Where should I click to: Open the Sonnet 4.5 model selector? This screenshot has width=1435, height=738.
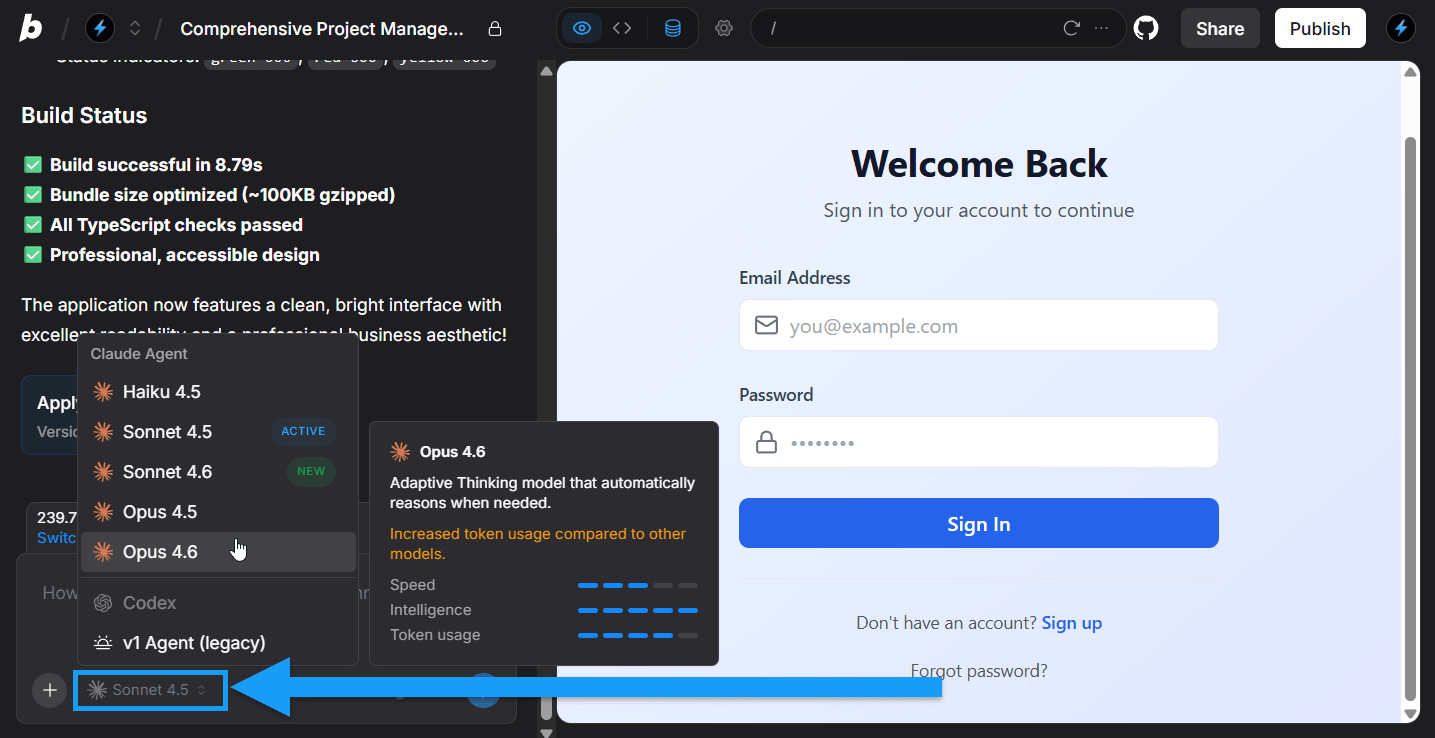150,690
